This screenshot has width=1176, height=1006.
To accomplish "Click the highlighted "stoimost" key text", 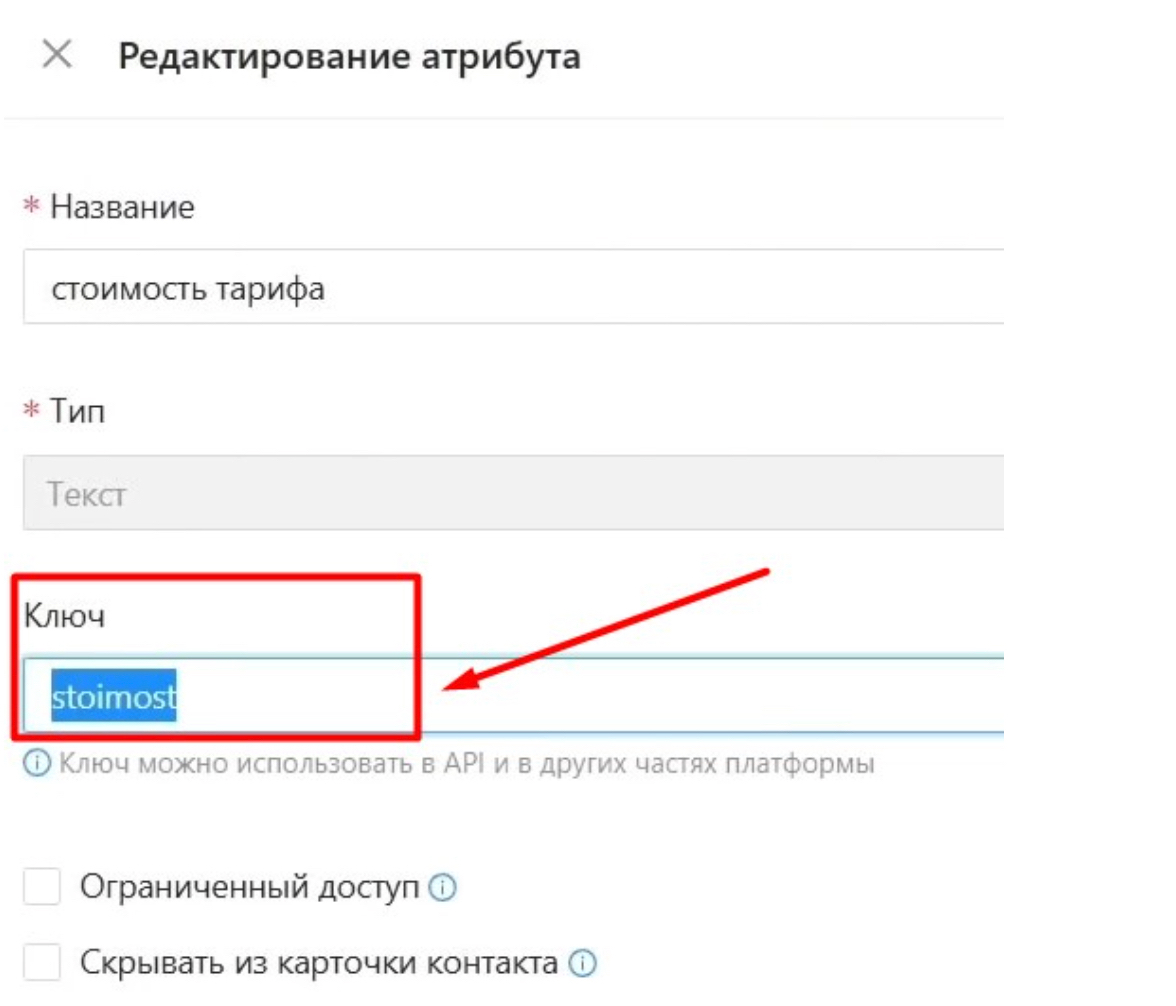I will pyautogui.click(x=114, y=695).
